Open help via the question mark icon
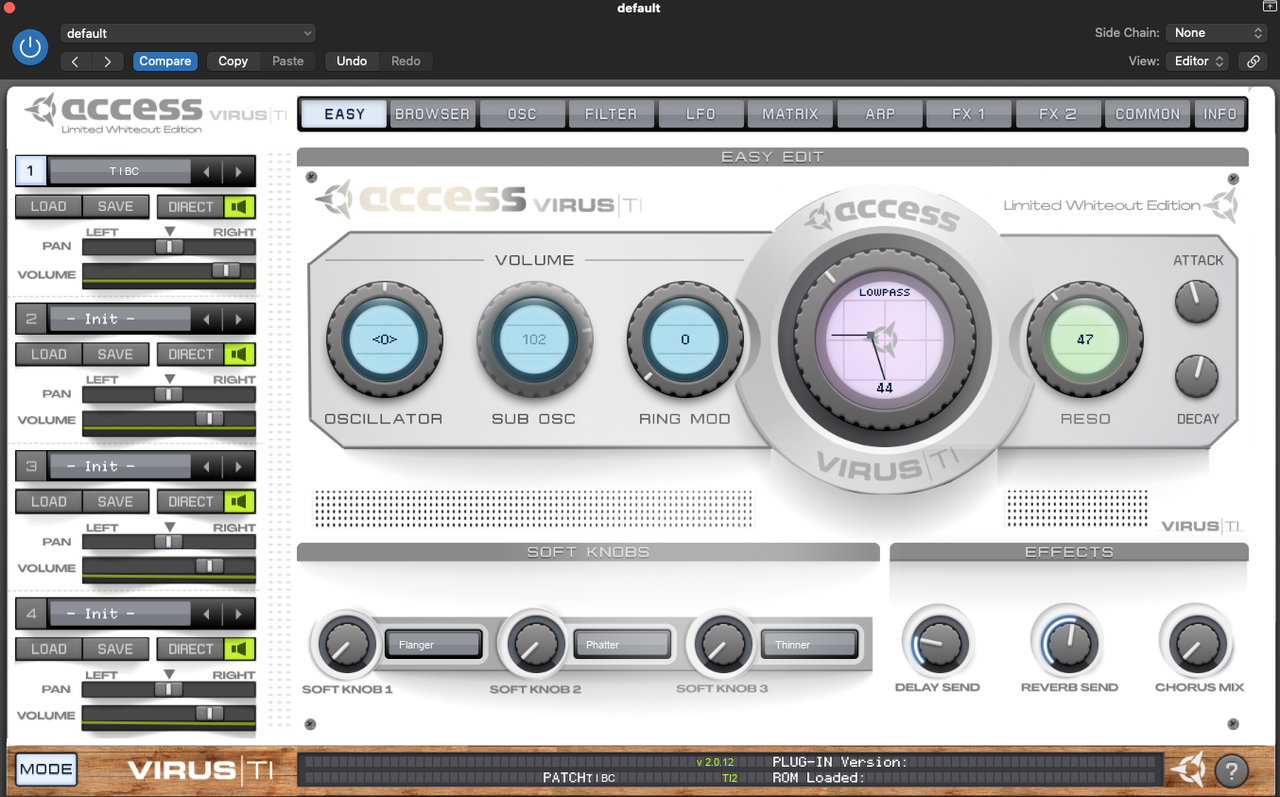Screen dimensions: 1280x797 1231,770
